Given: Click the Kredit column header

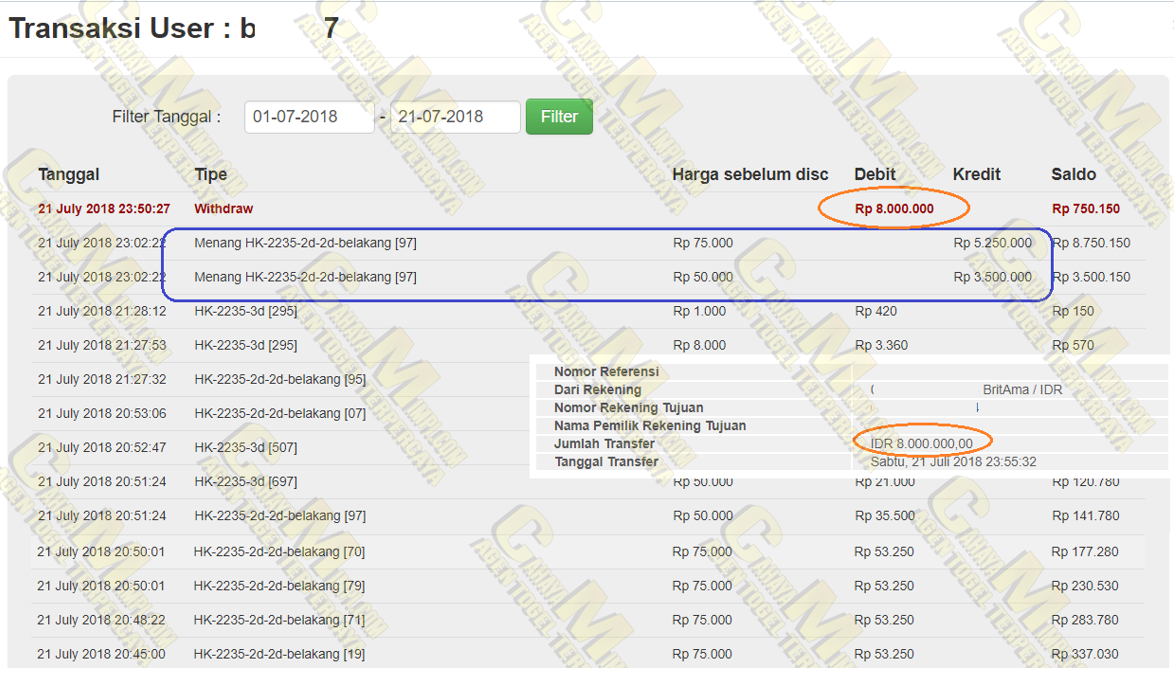Looking at the screenshot, I should (x=977, y=174).
